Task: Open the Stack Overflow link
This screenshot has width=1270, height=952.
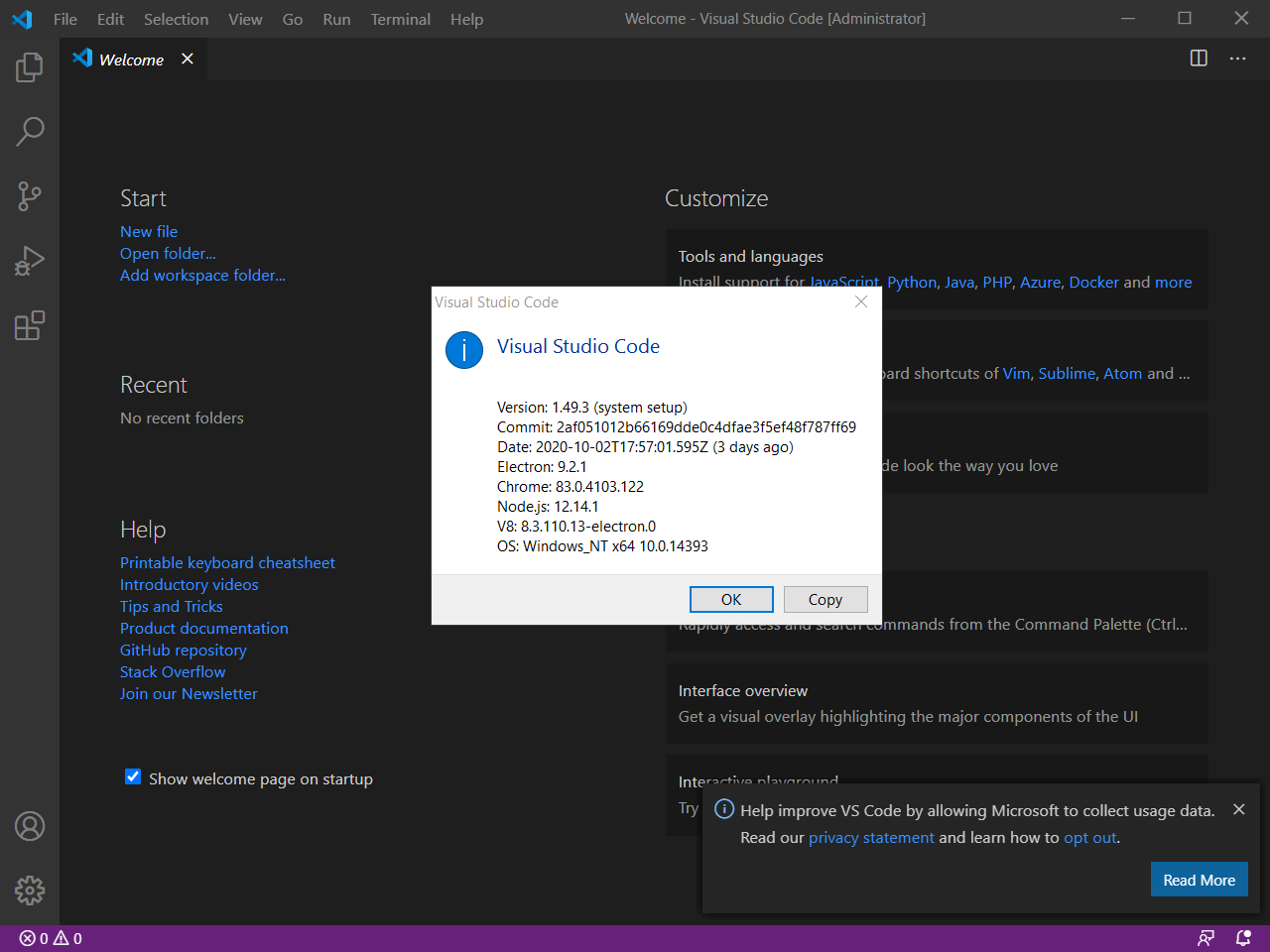Action: click(x=173, y=671)
